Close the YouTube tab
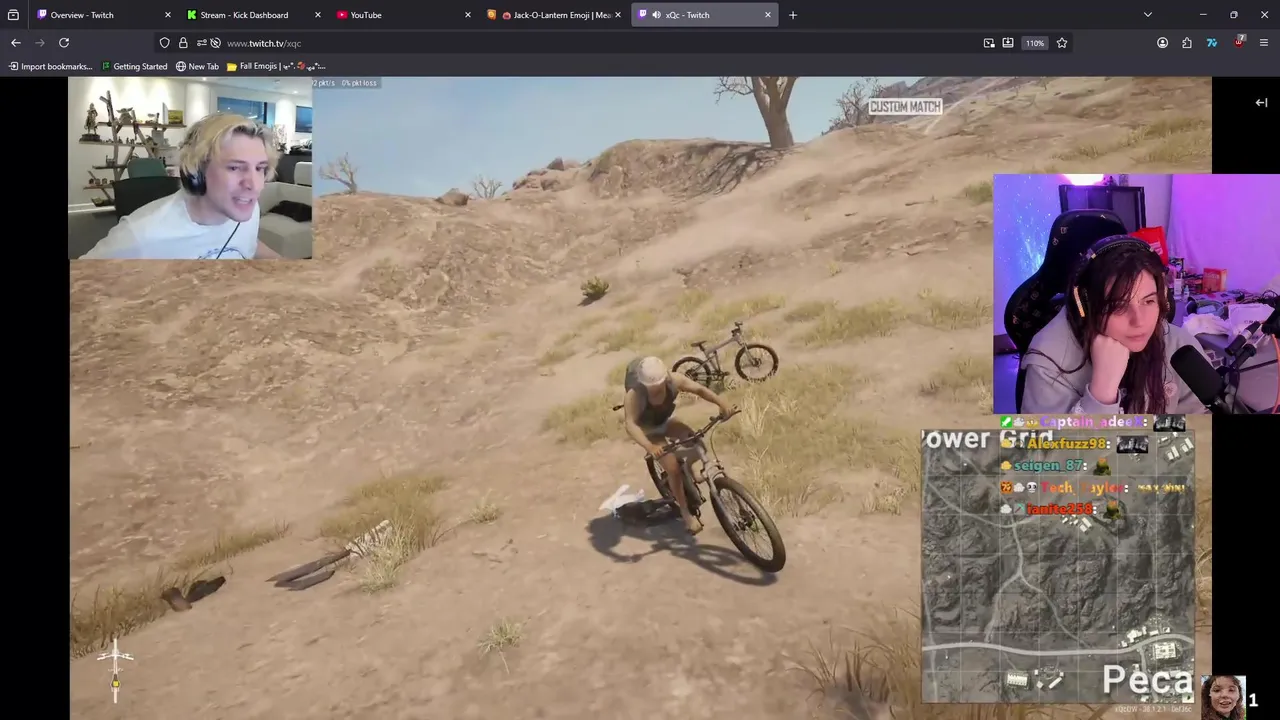 pyautogui.click(x=467, y=15)
